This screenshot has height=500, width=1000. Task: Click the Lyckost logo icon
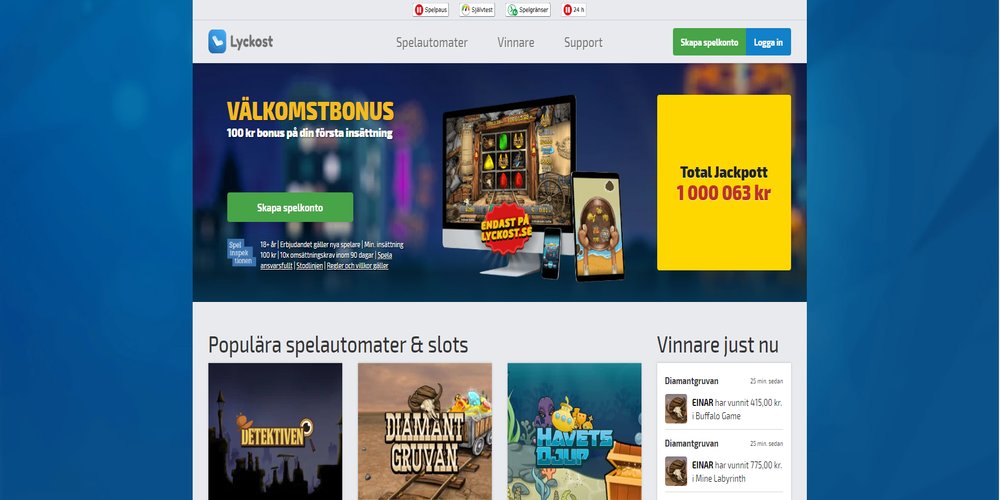[217, 41]
